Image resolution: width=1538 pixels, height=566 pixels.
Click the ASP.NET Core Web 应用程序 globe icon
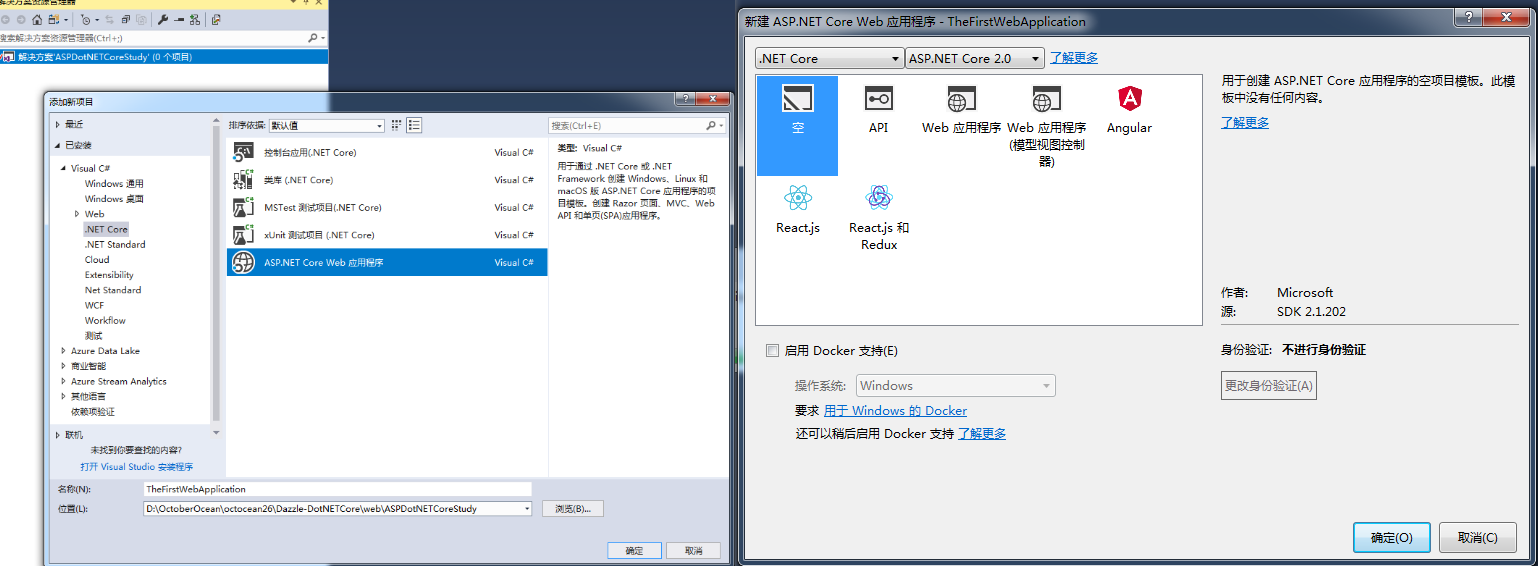[243, 262]
